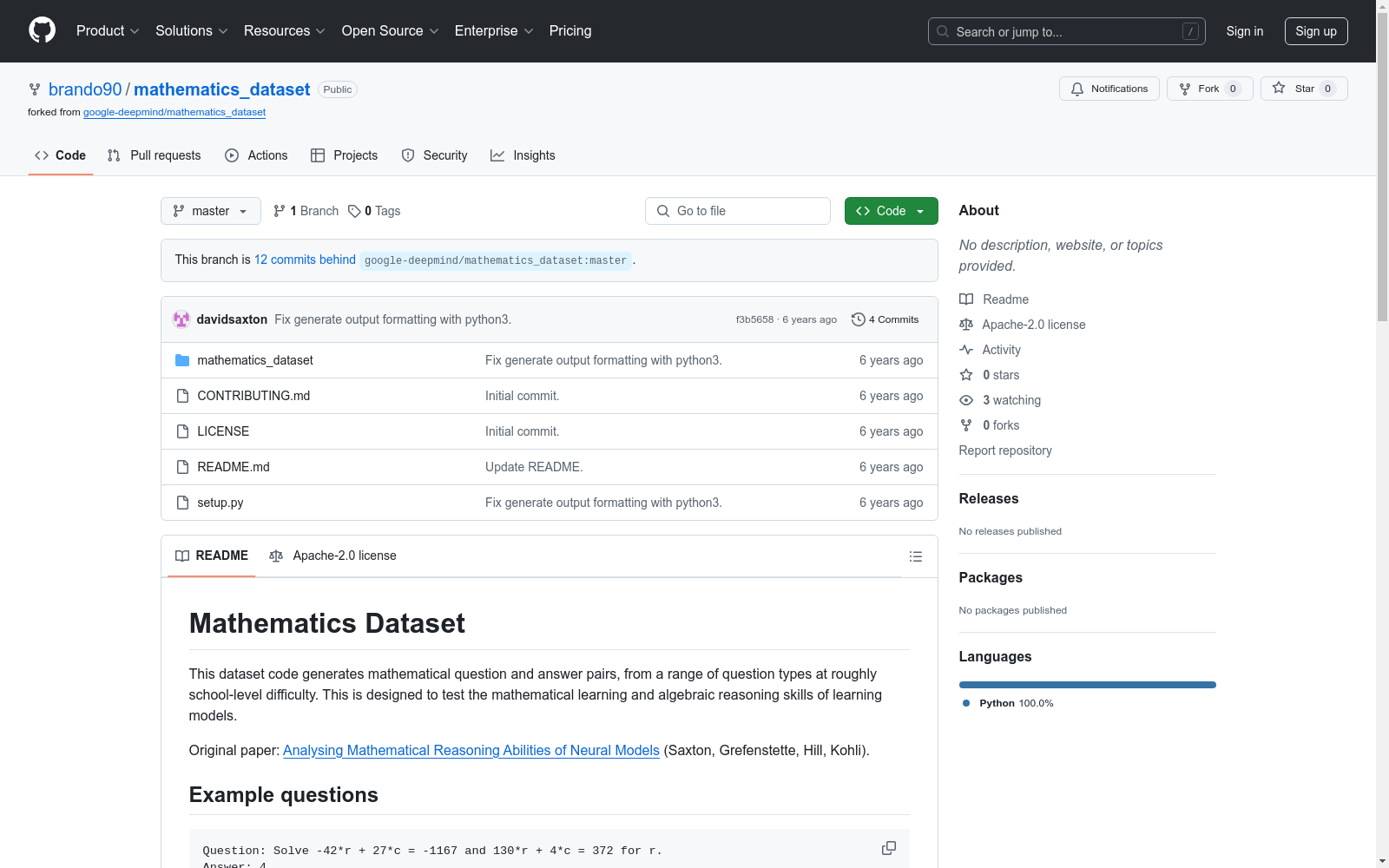Screen dimensions: 1389x868
Task: Focus the Search or jump to field
Action: click(x=1067, y=31)
